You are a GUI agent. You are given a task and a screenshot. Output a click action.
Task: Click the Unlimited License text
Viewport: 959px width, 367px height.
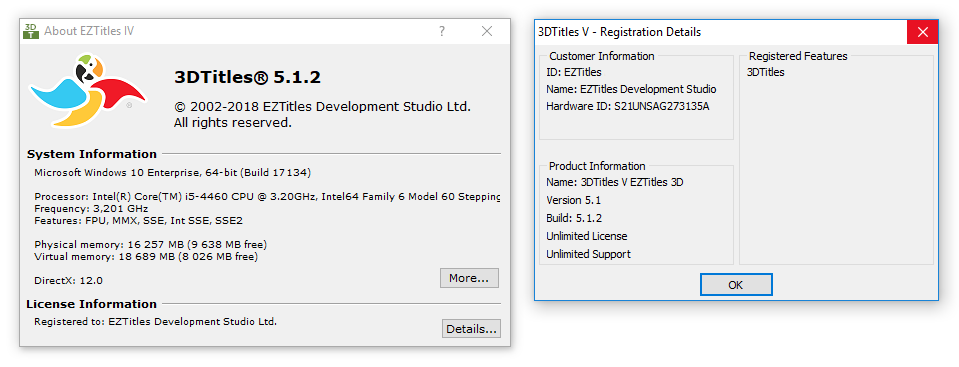(587, 236)
